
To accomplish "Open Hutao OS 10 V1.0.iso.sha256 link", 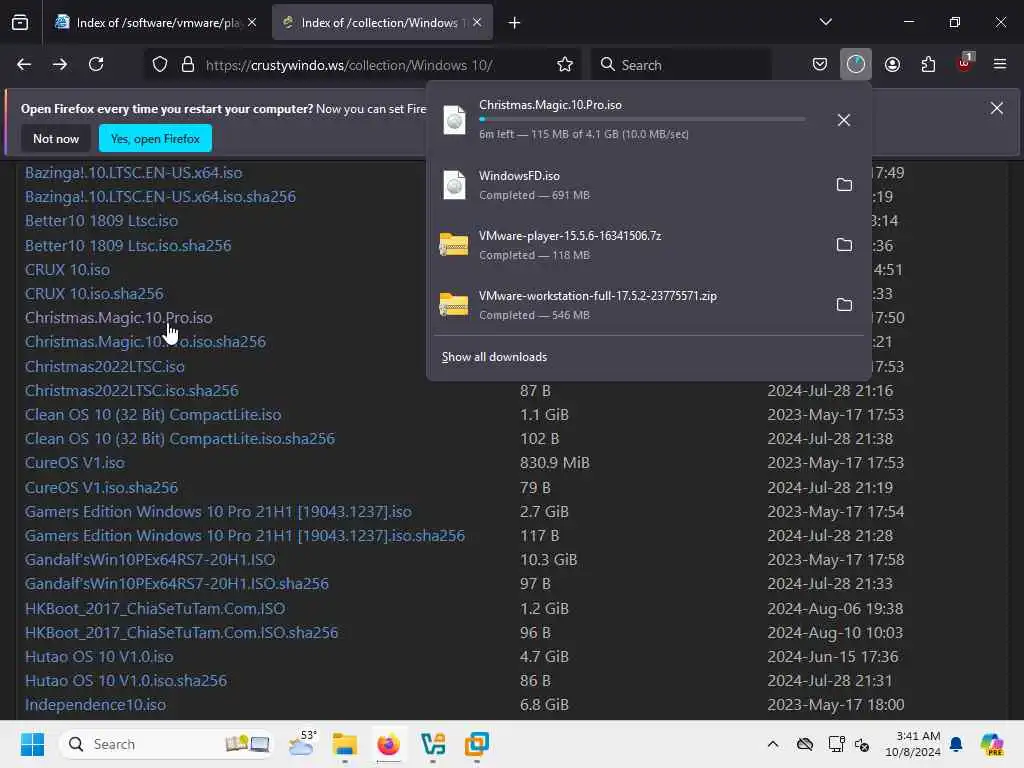I will tap(125, 680).
